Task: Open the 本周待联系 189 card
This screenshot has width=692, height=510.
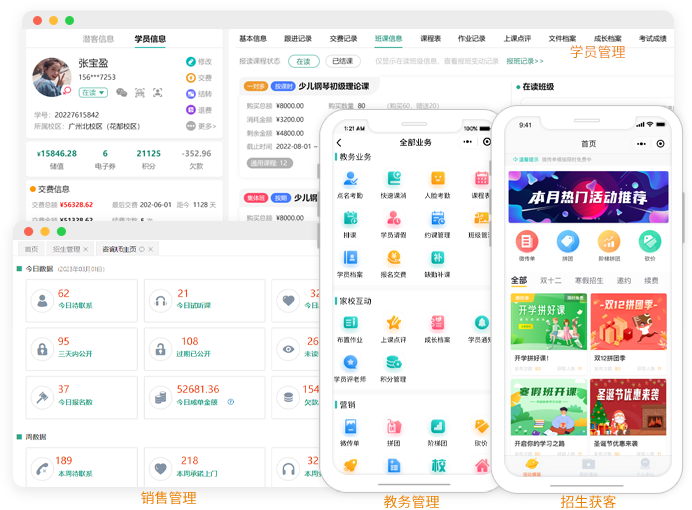Action: 82,467
